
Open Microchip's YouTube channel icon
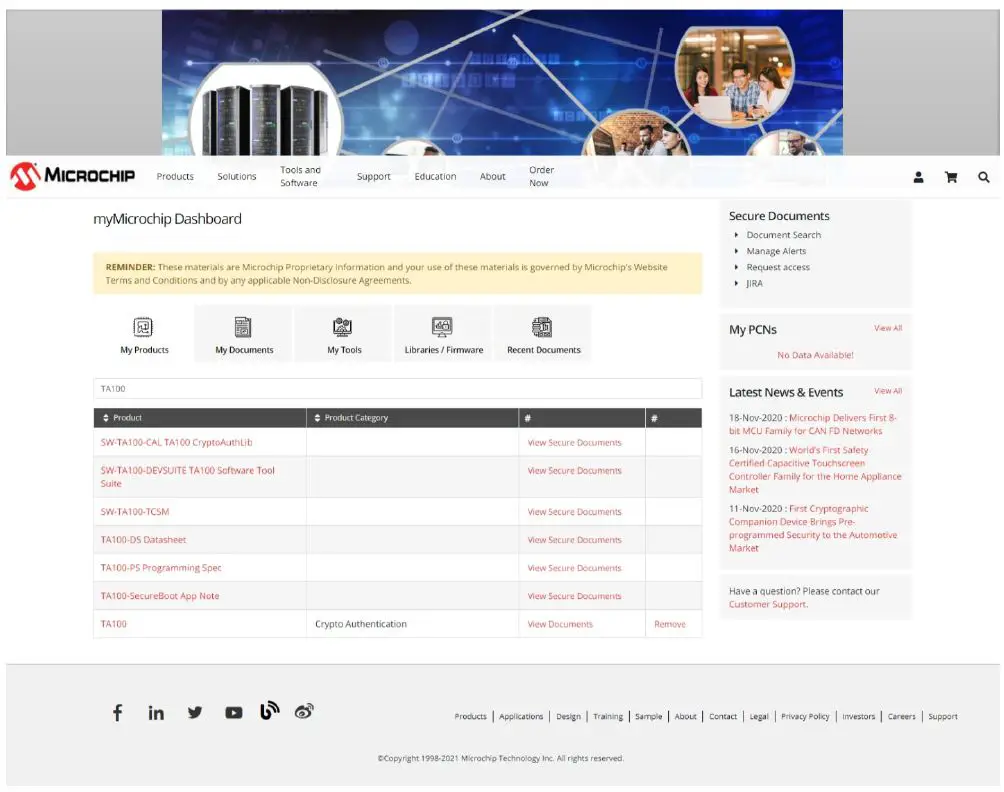coord(234,713)
